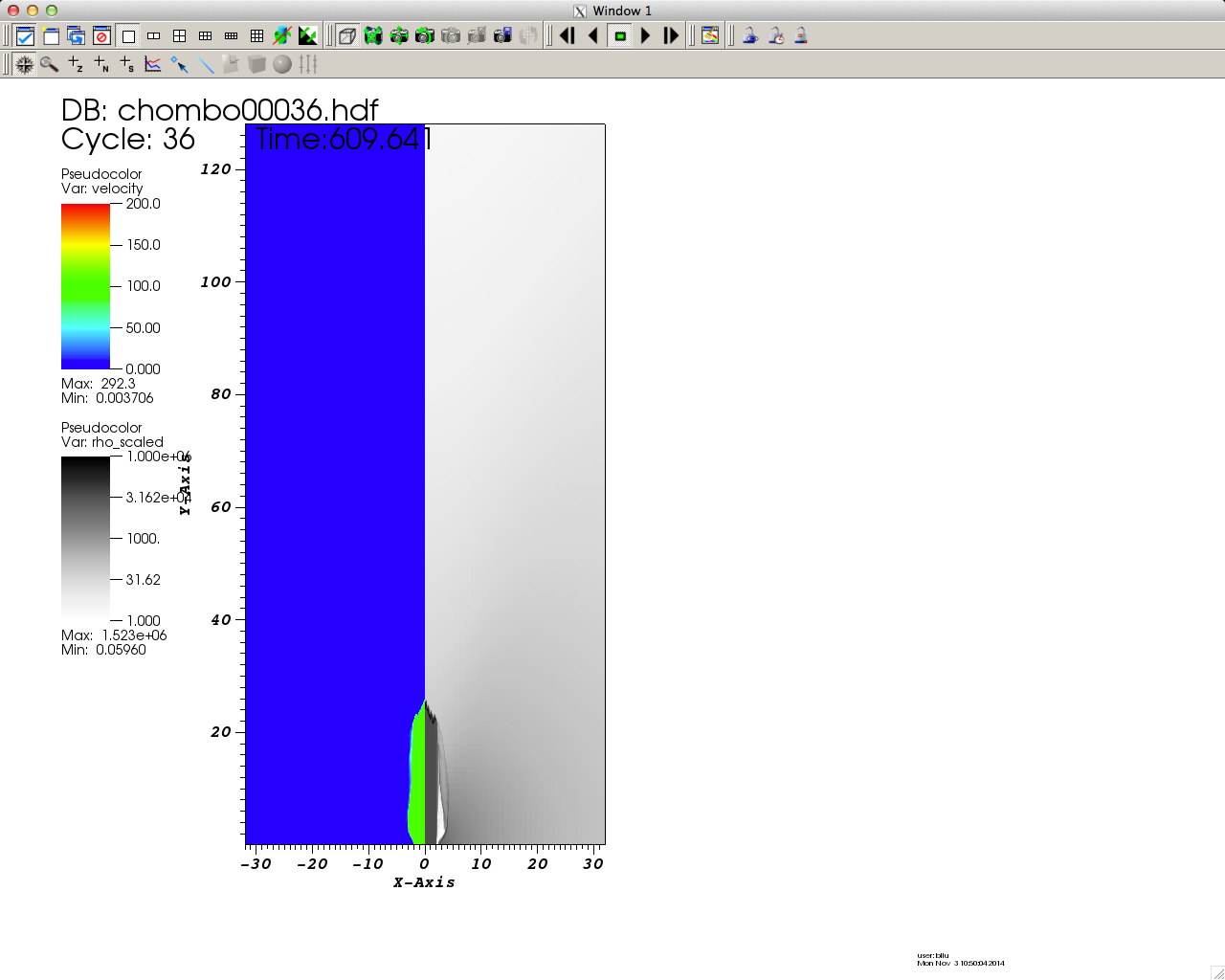This screenshot has width=1225, height=980.
Task: Toggle perspective view cube button
Action: click(347, 36)
